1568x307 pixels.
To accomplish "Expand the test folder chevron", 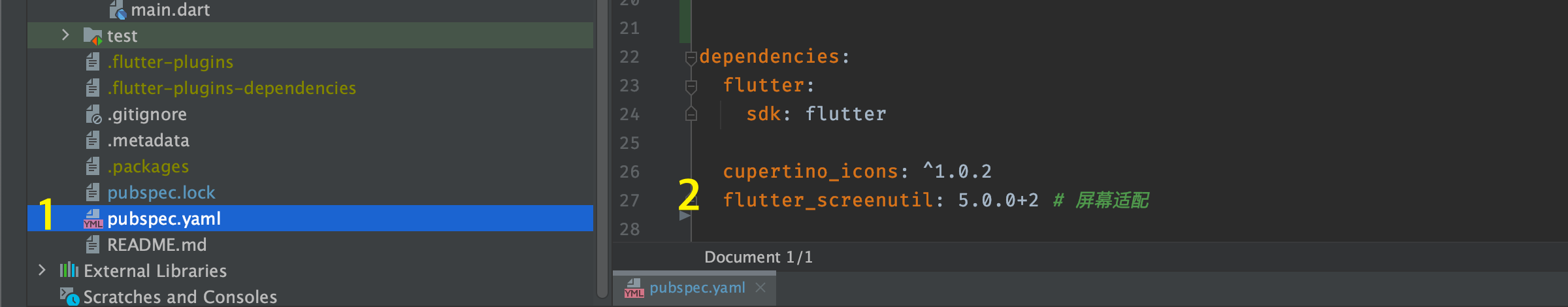I will point(65,35).
